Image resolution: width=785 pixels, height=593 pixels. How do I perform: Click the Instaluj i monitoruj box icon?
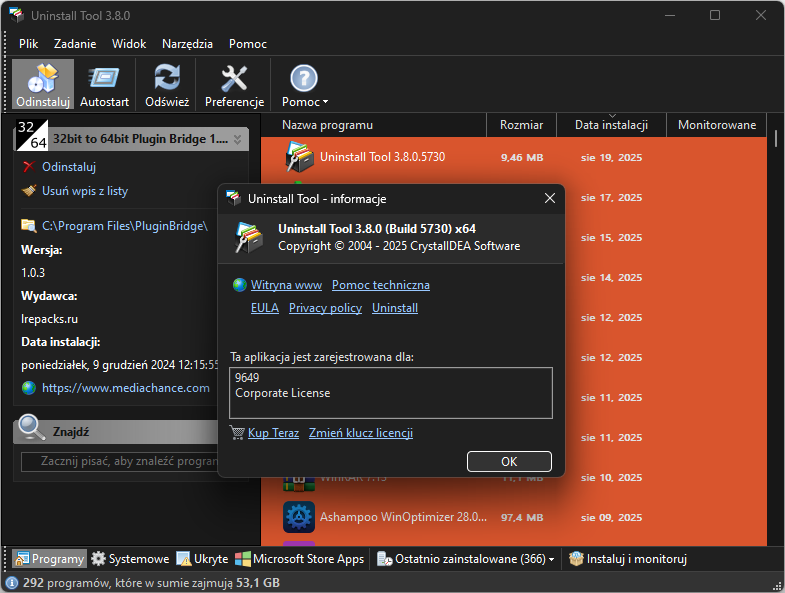(x=576, y=558)
